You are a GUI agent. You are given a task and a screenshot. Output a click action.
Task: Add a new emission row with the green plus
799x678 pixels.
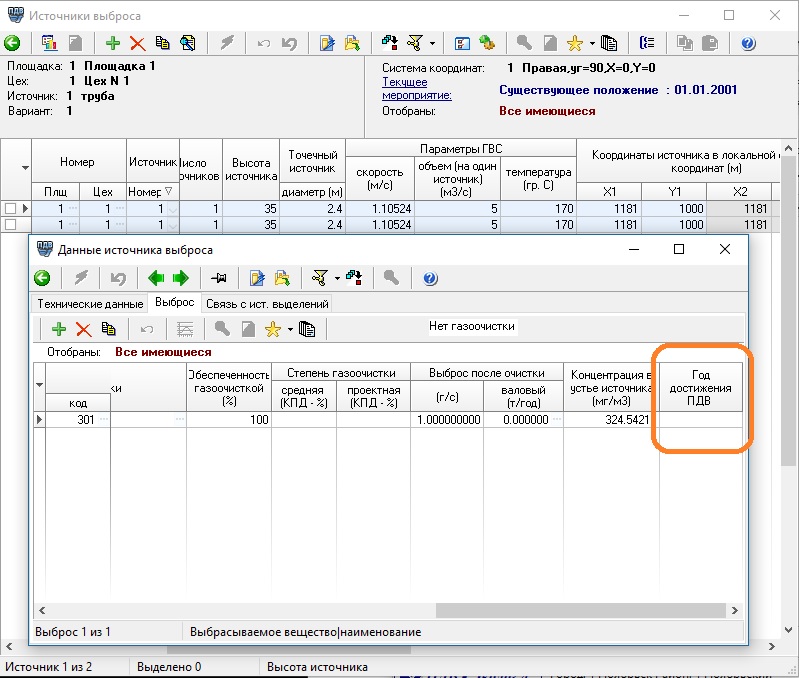(x=59, y=328)
